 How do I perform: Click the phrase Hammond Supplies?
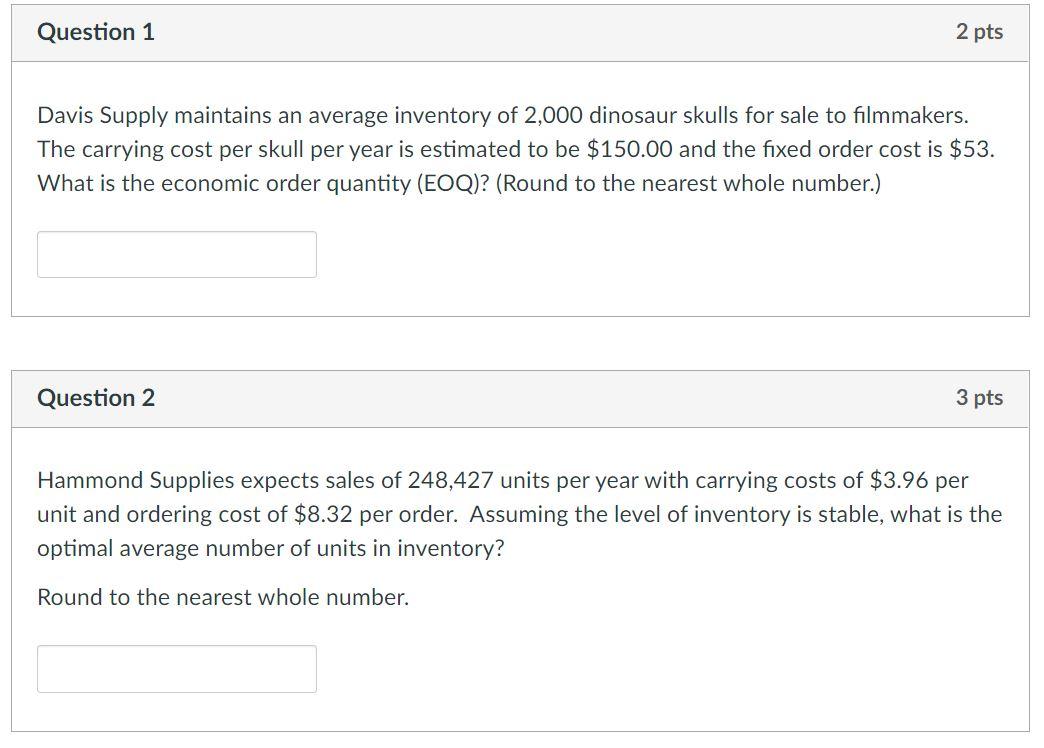pyautogui.click(x=120, y=480)
